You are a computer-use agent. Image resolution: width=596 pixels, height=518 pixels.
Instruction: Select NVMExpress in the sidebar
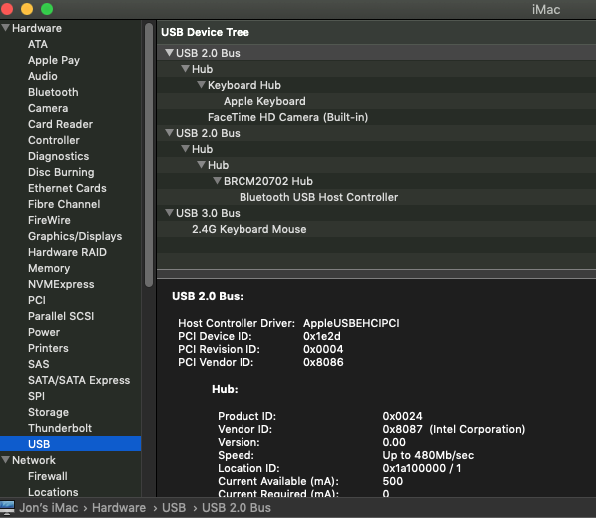coord(61,284)
